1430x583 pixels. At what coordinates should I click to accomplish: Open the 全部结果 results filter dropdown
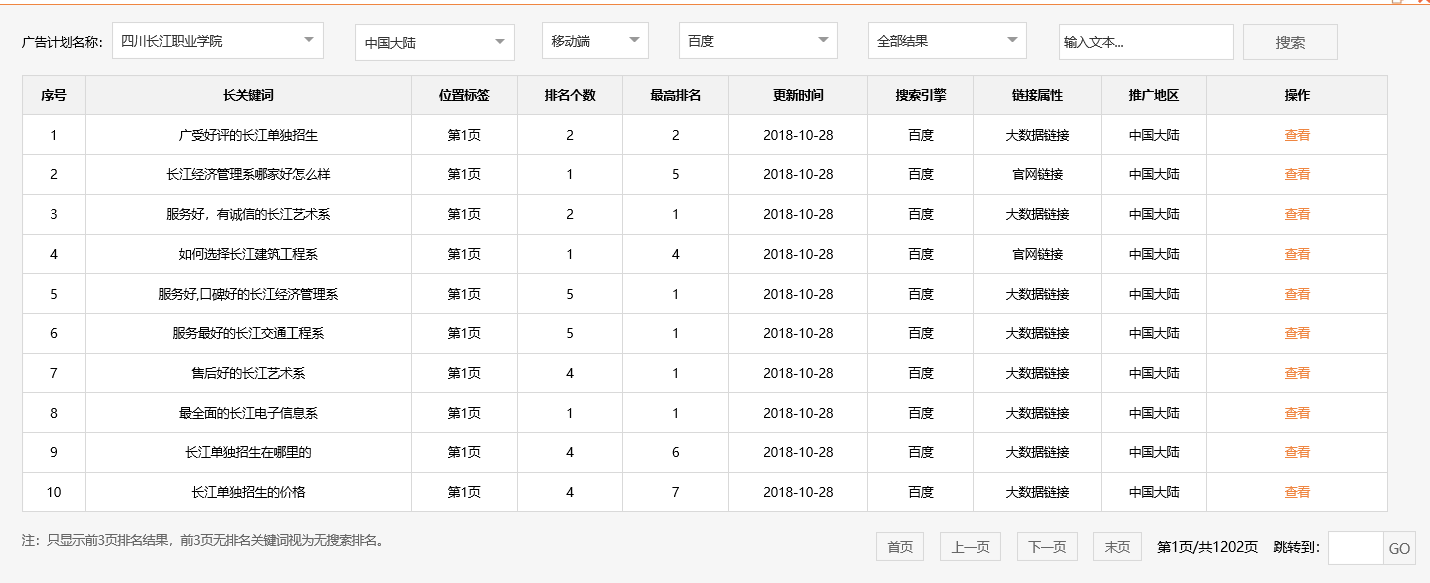(x=945, y=40)
